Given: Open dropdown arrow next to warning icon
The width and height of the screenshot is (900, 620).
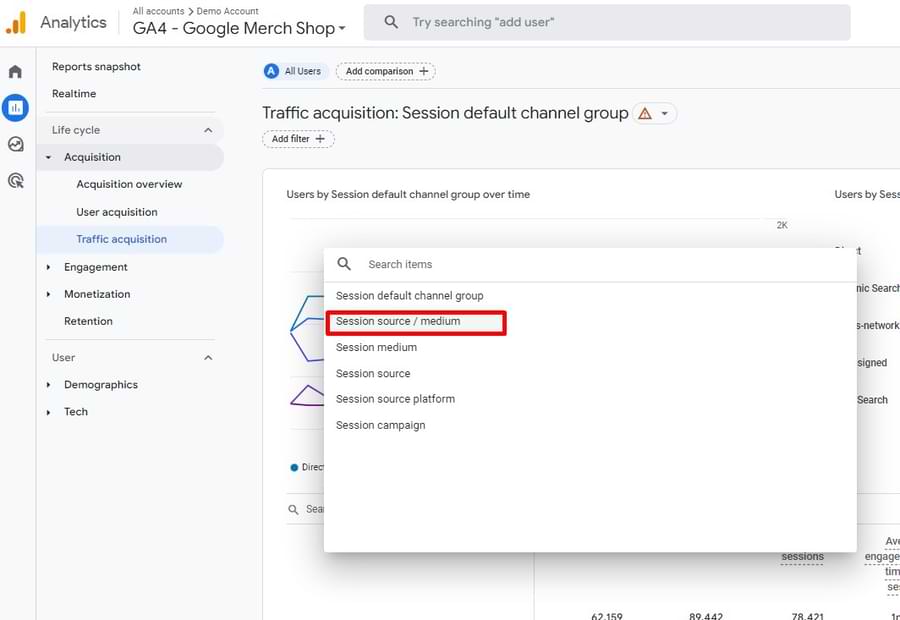Looking at the screenshot, I should 665,114.
